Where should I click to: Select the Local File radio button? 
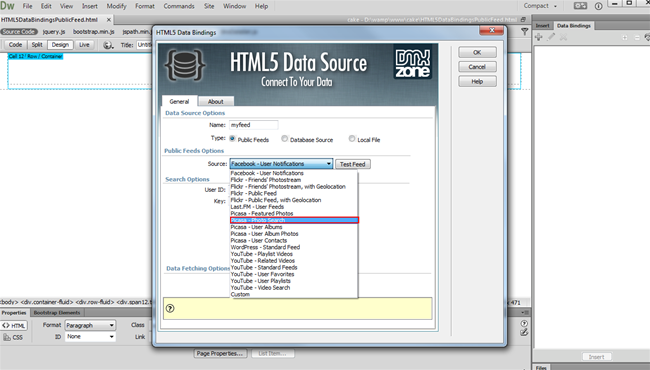352,138
